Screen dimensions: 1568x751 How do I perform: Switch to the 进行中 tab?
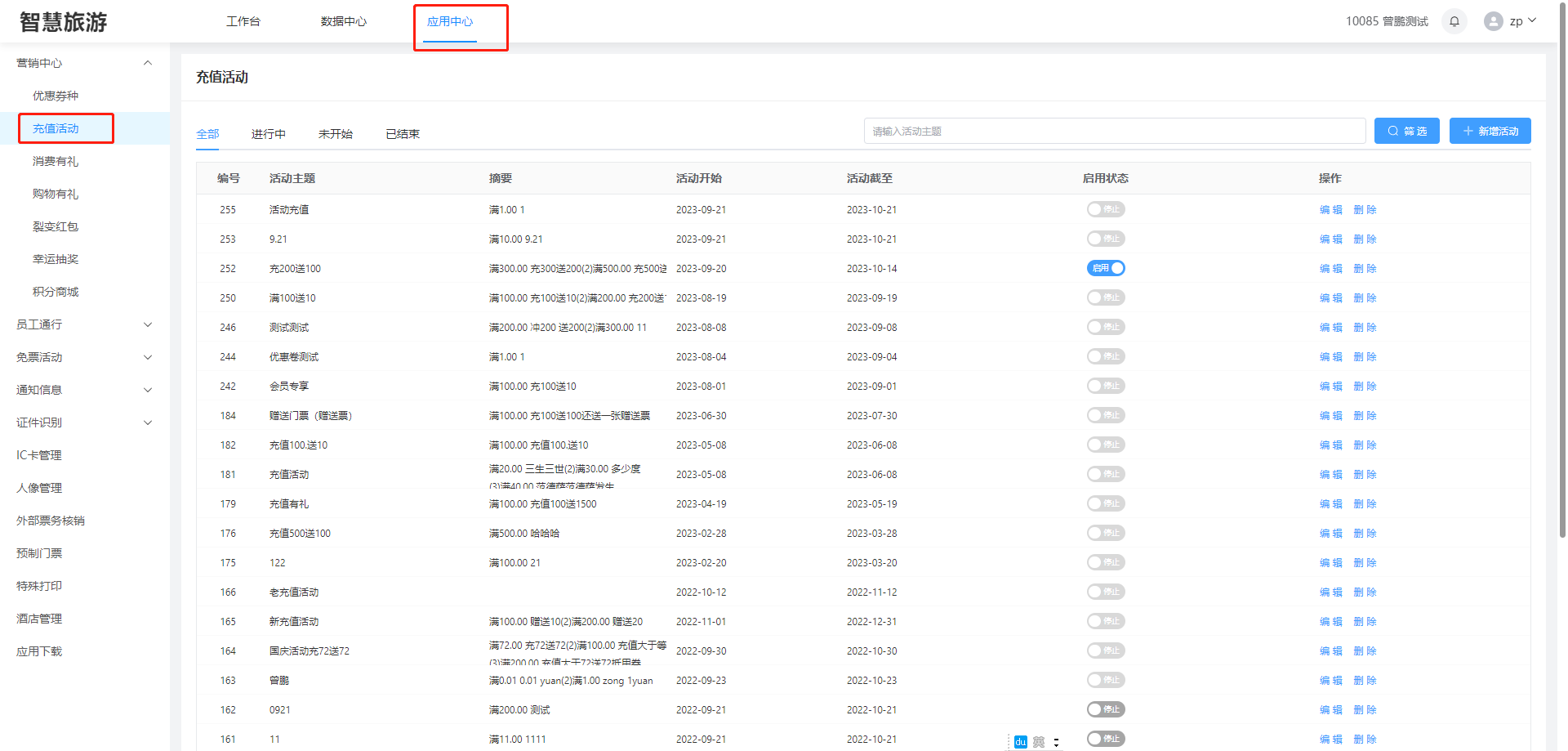click(268, 134)
